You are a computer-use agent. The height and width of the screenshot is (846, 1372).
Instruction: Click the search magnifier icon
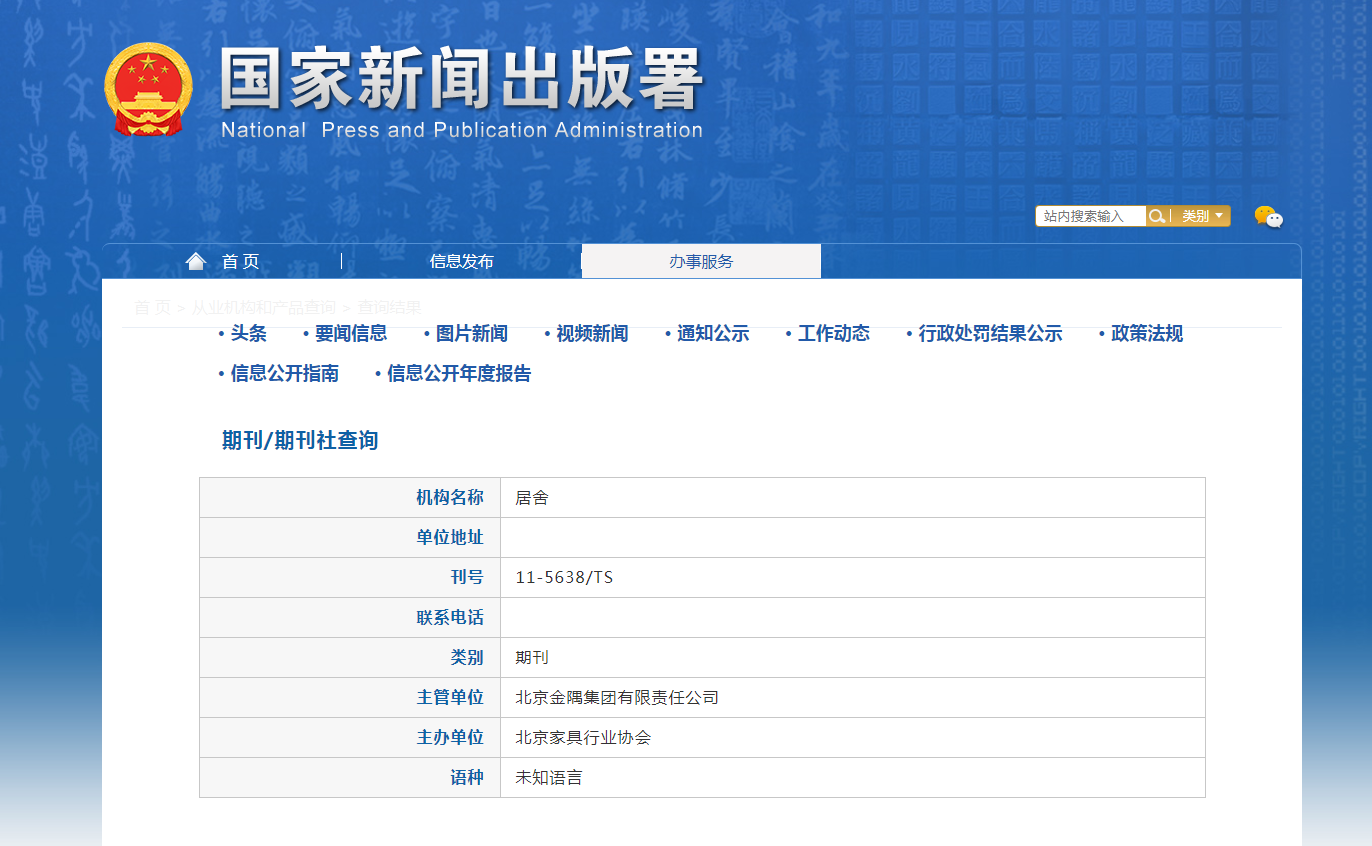pyautogui.click(x=1156, y=216)
